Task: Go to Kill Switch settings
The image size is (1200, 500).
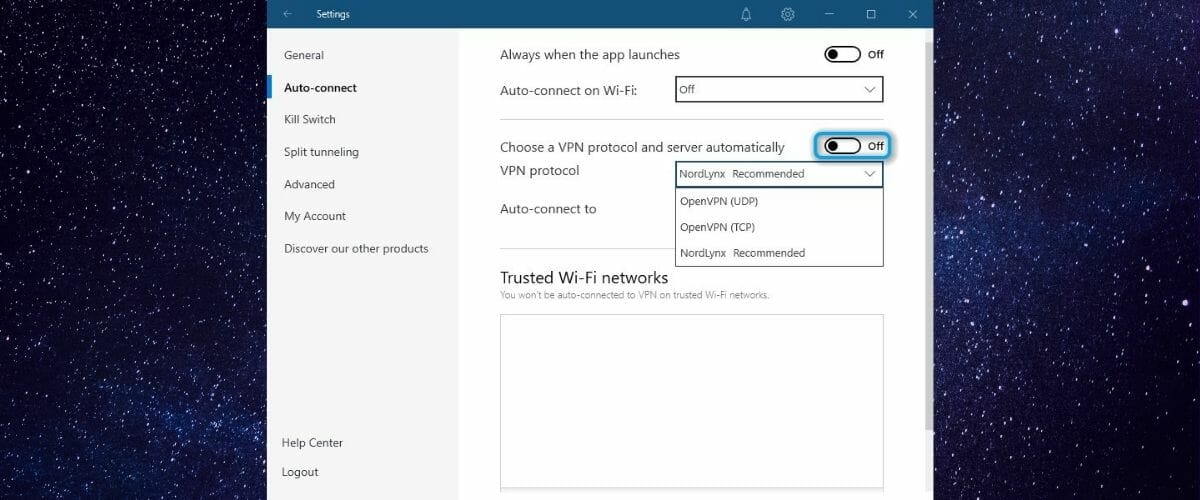Action: coord(310,119)
